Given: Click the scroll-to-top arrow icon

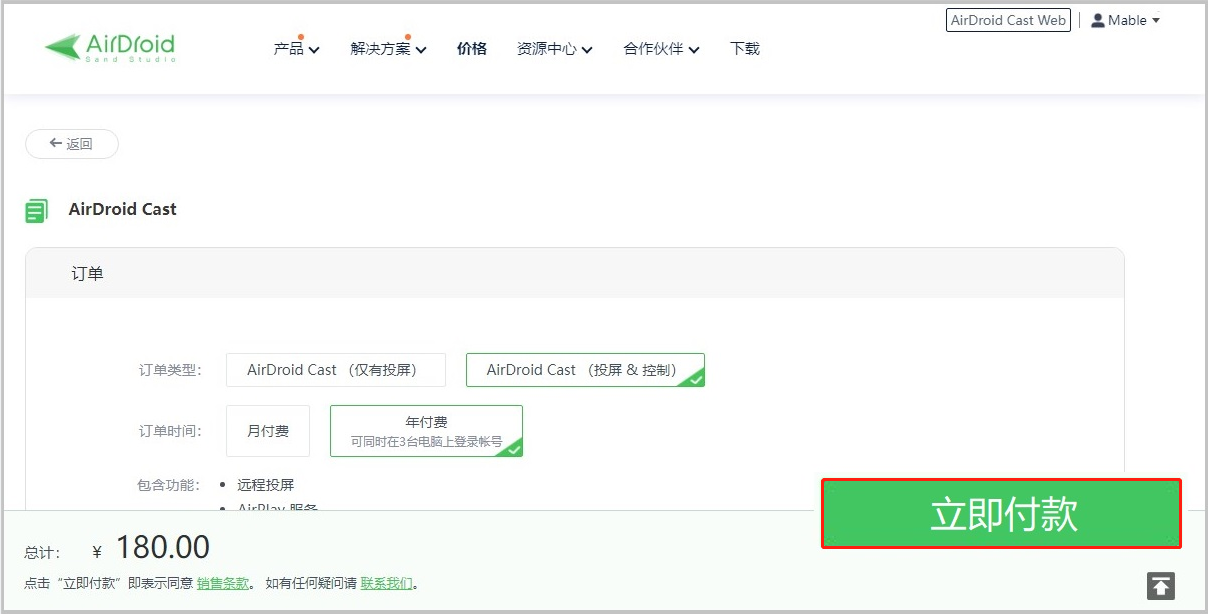Looking at the screenshot, I should tap(1161, 586).
